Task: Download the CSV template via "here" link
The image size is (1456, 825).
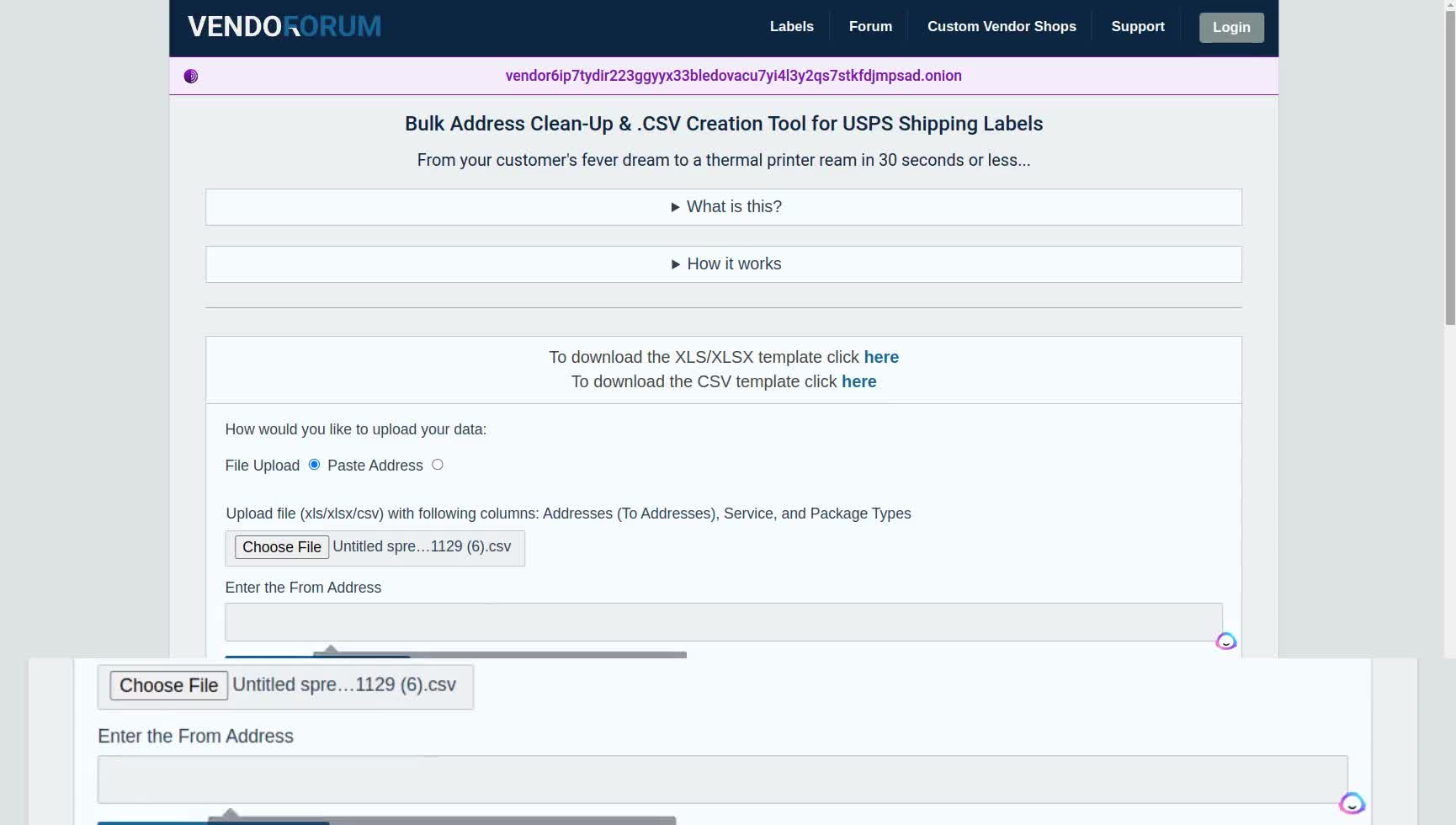Action: tap(858, 381)
